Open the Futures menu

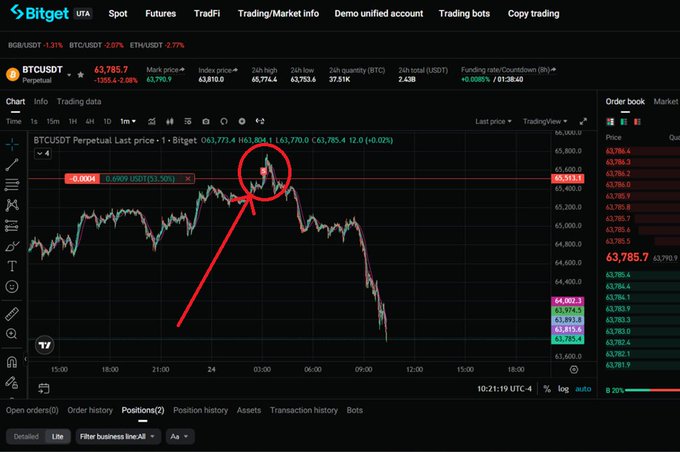pyautogui.click(x=160, y=13)
